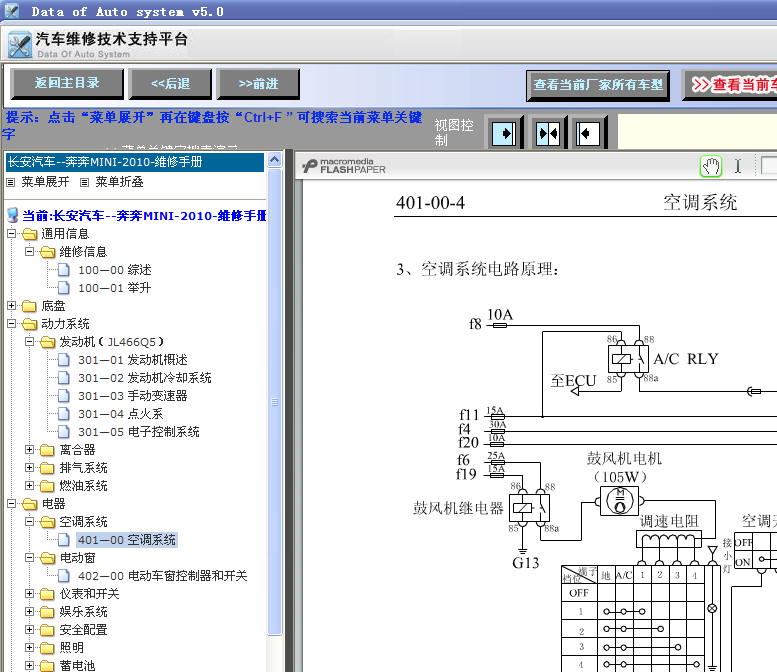Open 301—03 手动变速器 document
Screen dimensions: 777x672
pos(133,396)
